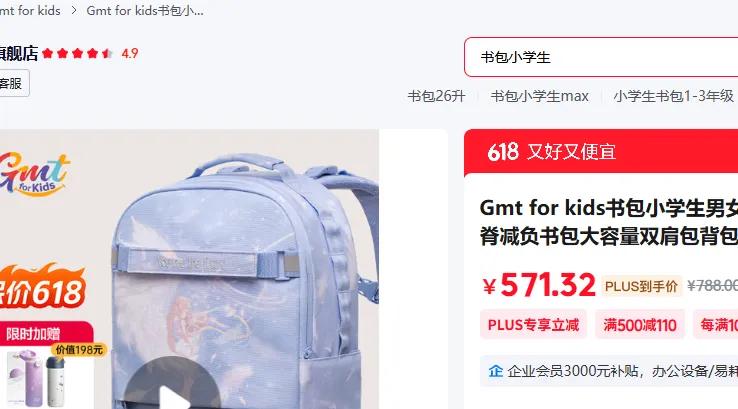
Task: Click the 限时加赠 gift bottles thumbnail
Action: pos(47,365)
